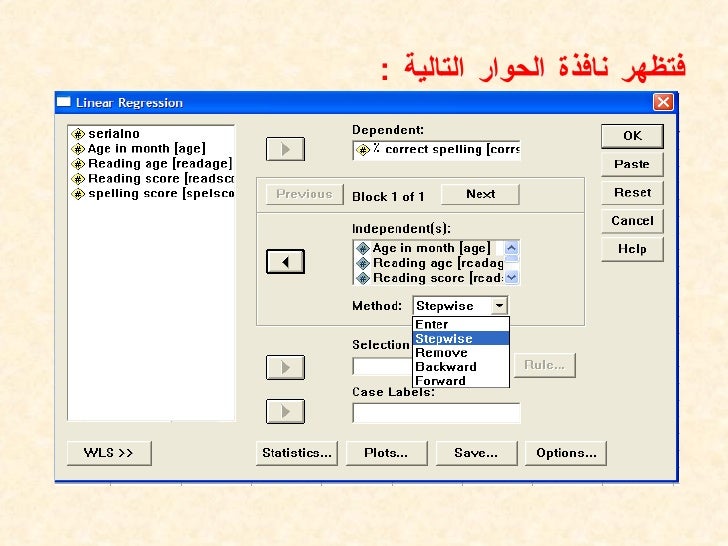Choose Forward from Method list
The height and width of the screenshot is (546, 728).
(461, 381)
